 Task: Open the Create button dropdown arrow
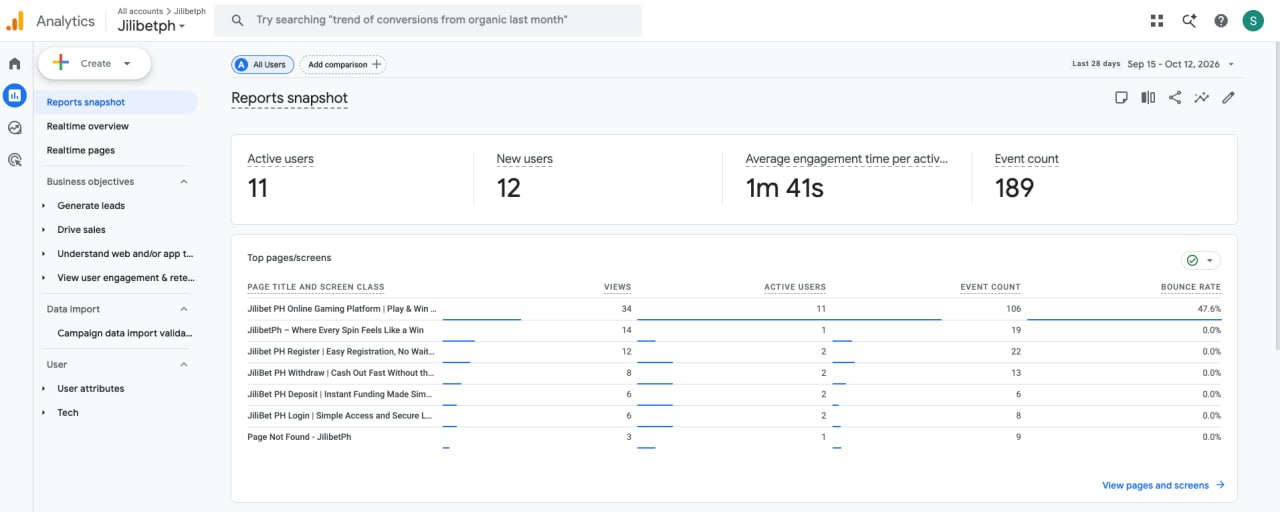127,63
